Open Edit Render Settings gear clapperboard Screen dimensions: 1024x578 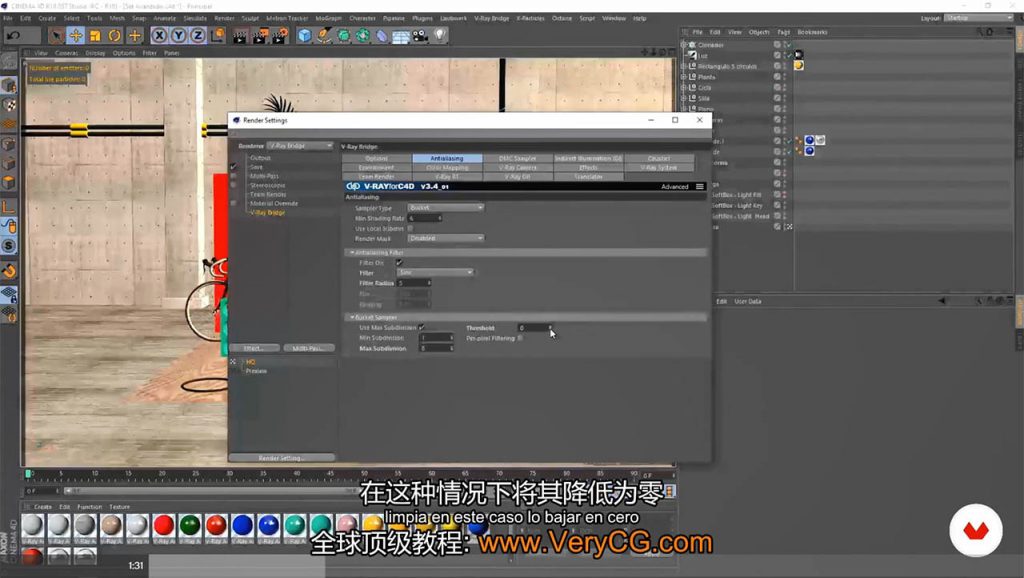coord(280,35)
